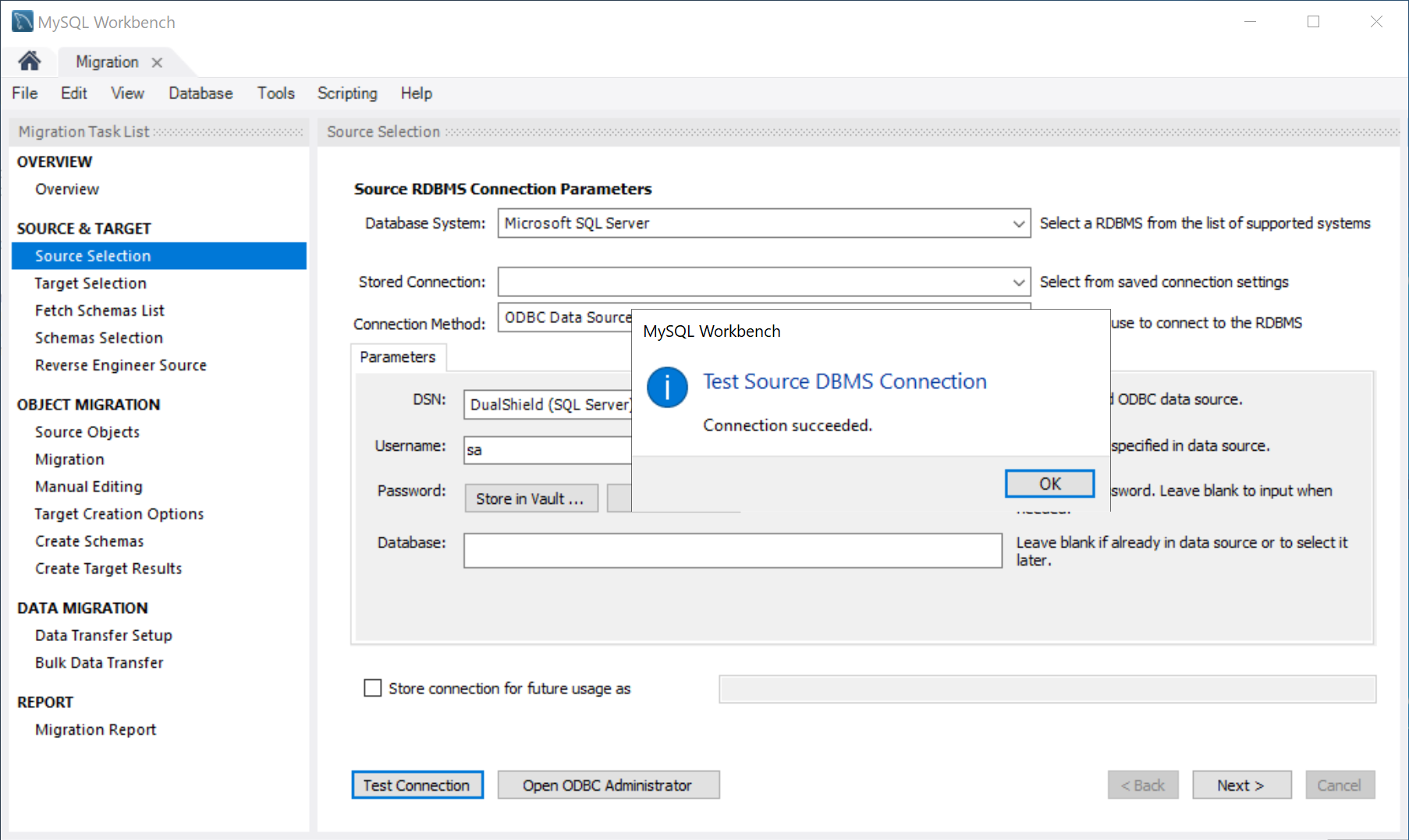Open the Stored Connection dropdown

(x=1018, y=282)
